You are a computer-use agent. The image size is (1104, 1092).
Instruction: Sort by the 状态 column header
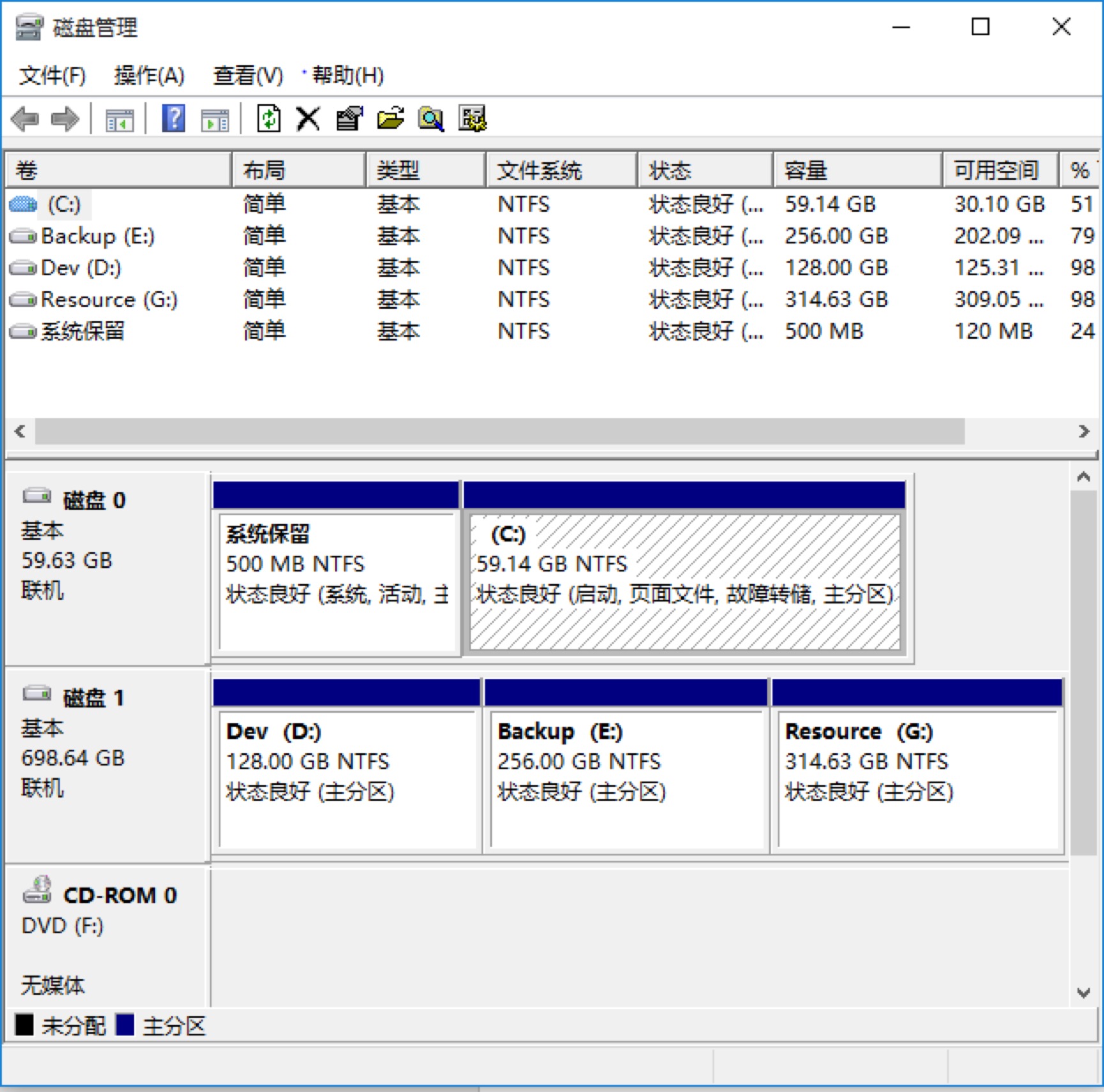pos(705,170)
